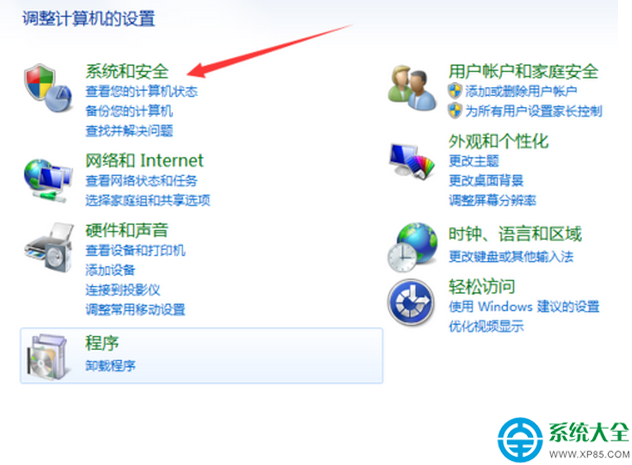
Task: Click the Hardware and Sound printer icon
Action: point(49,247)
